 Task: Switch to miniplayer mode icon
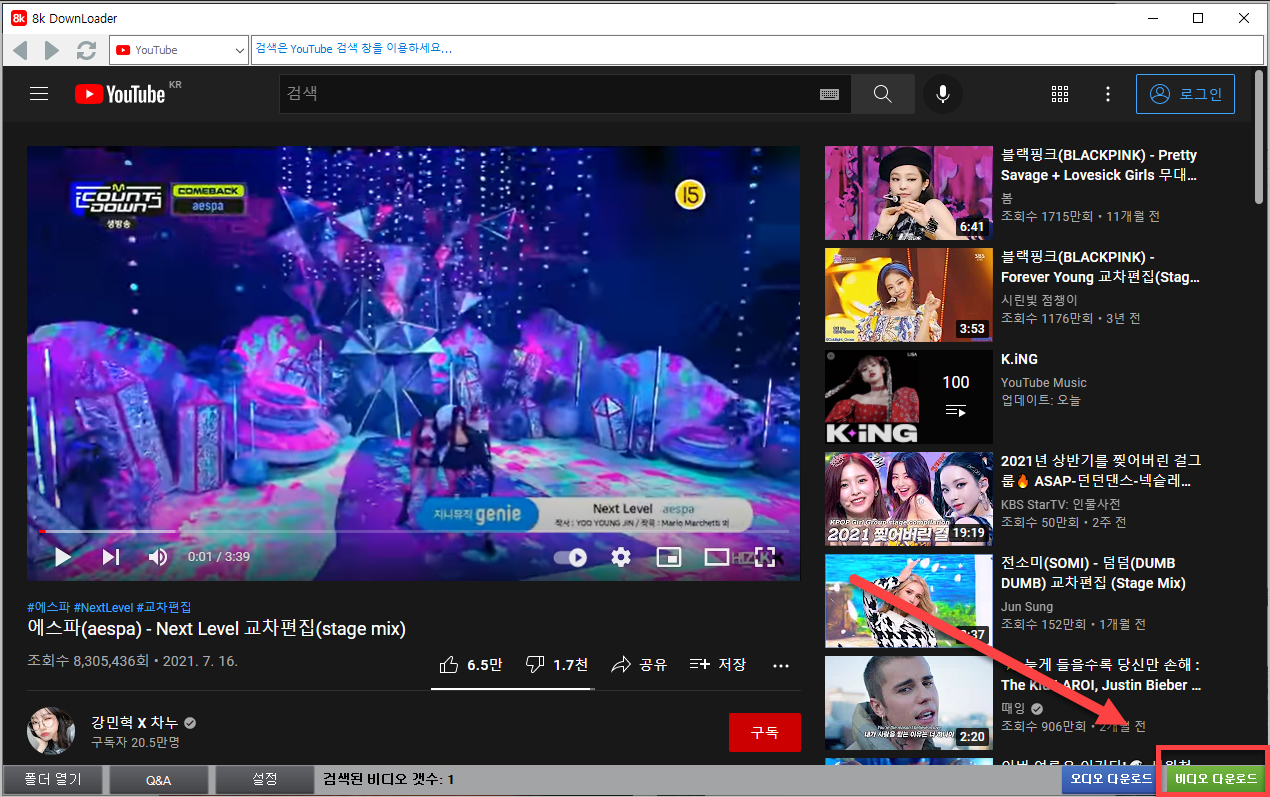(x=669, y=557)
